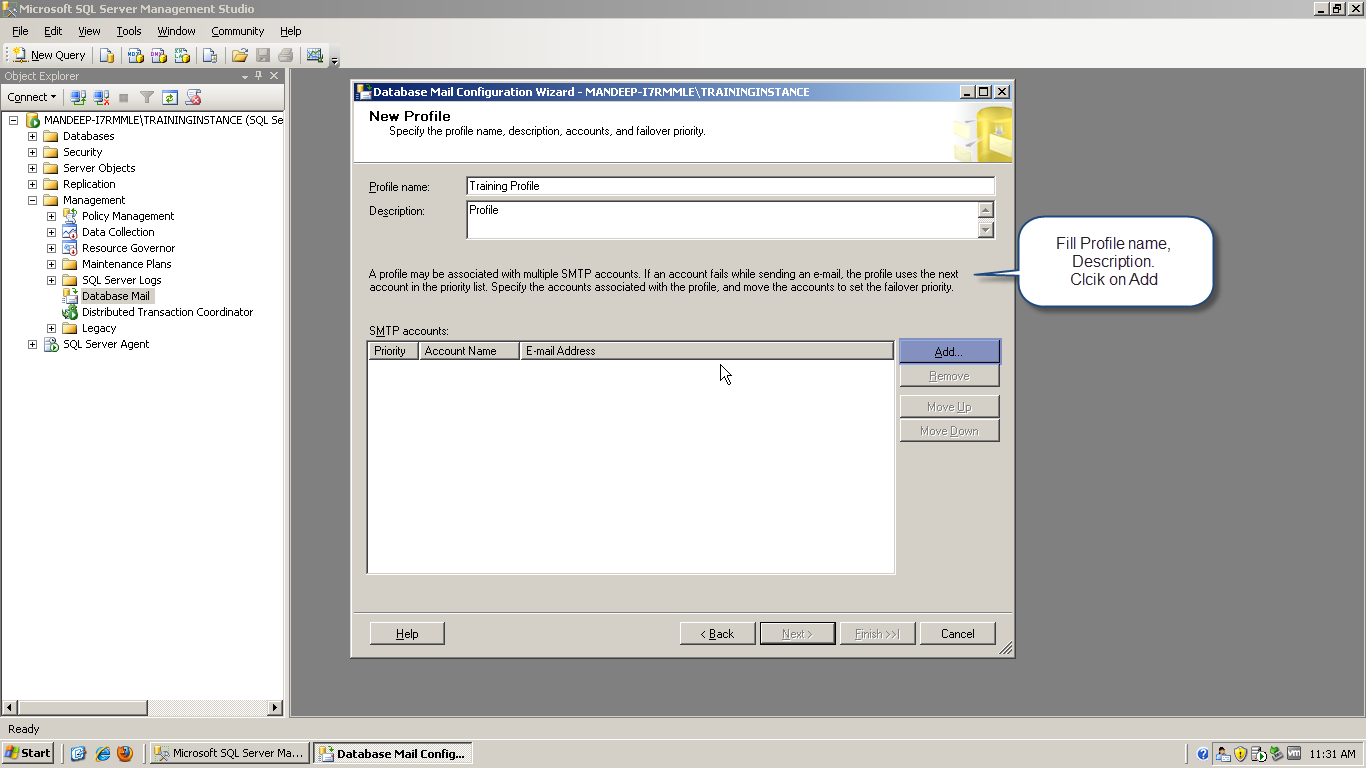This screenshot has height=768, width=1366.
Task: Click the Cancel button in the wizard
Action: tap(958, 633)
